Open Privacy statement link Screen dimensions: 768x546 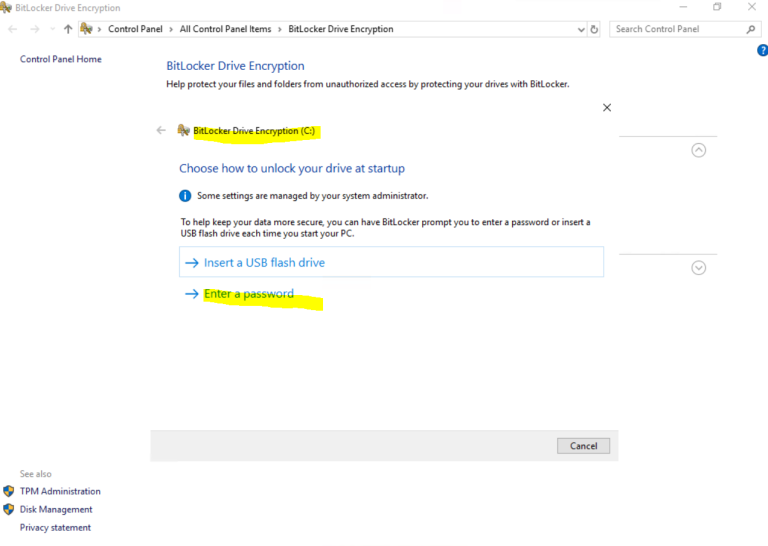click(55, 527)
